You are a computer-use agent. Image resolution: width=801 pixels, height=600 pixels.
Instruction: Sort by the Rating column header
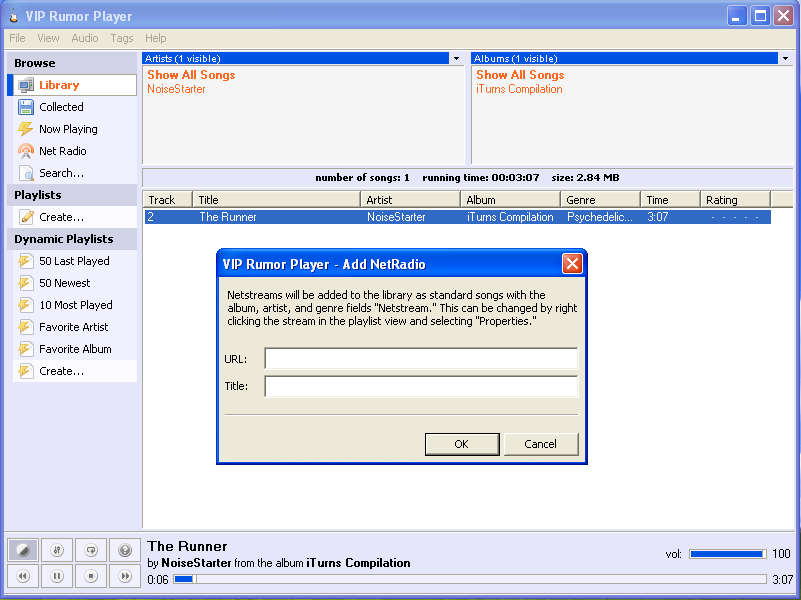pos(736,200)
